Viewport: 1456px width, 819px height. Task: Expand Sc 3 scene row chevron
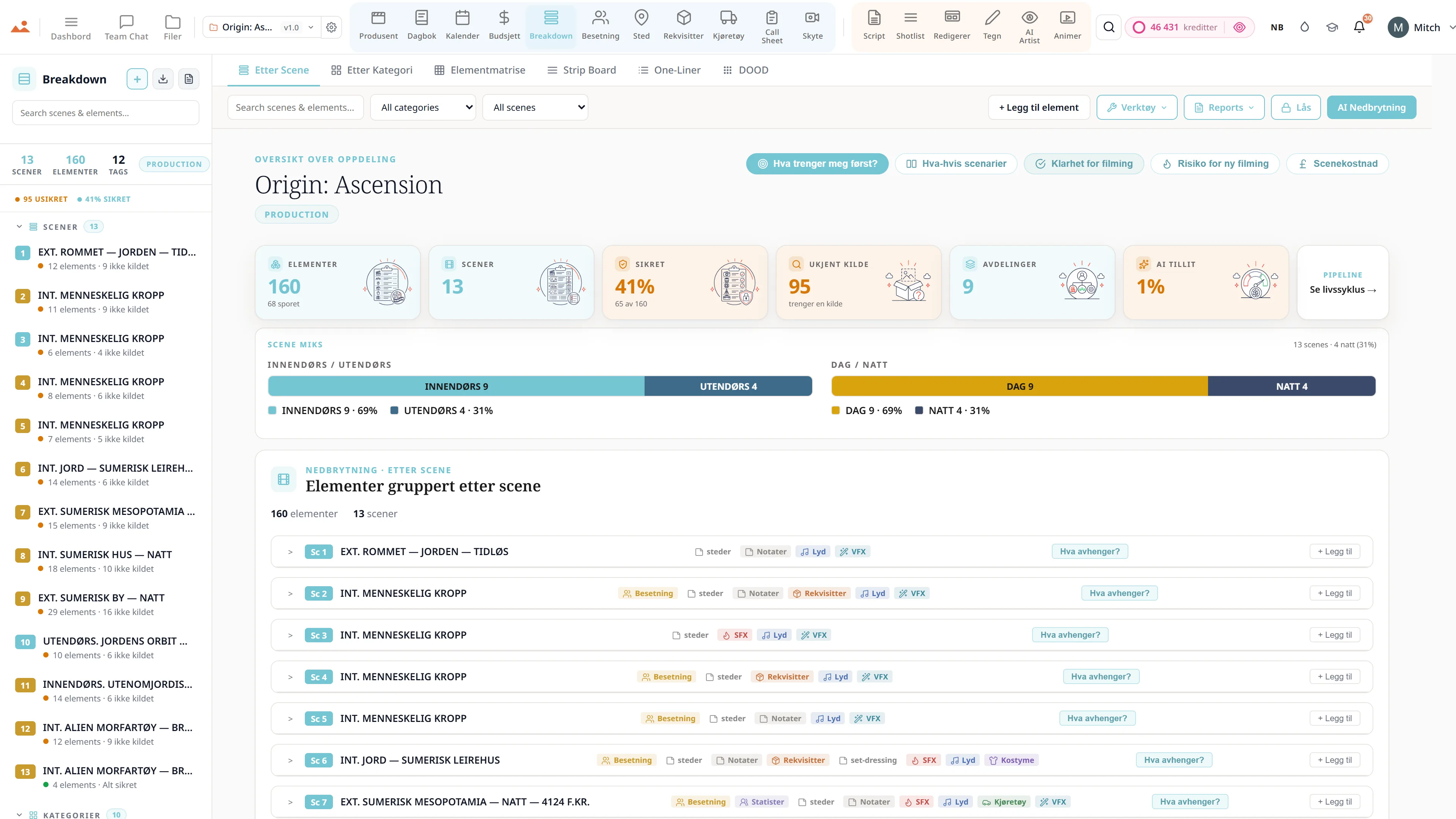point(290,635)
